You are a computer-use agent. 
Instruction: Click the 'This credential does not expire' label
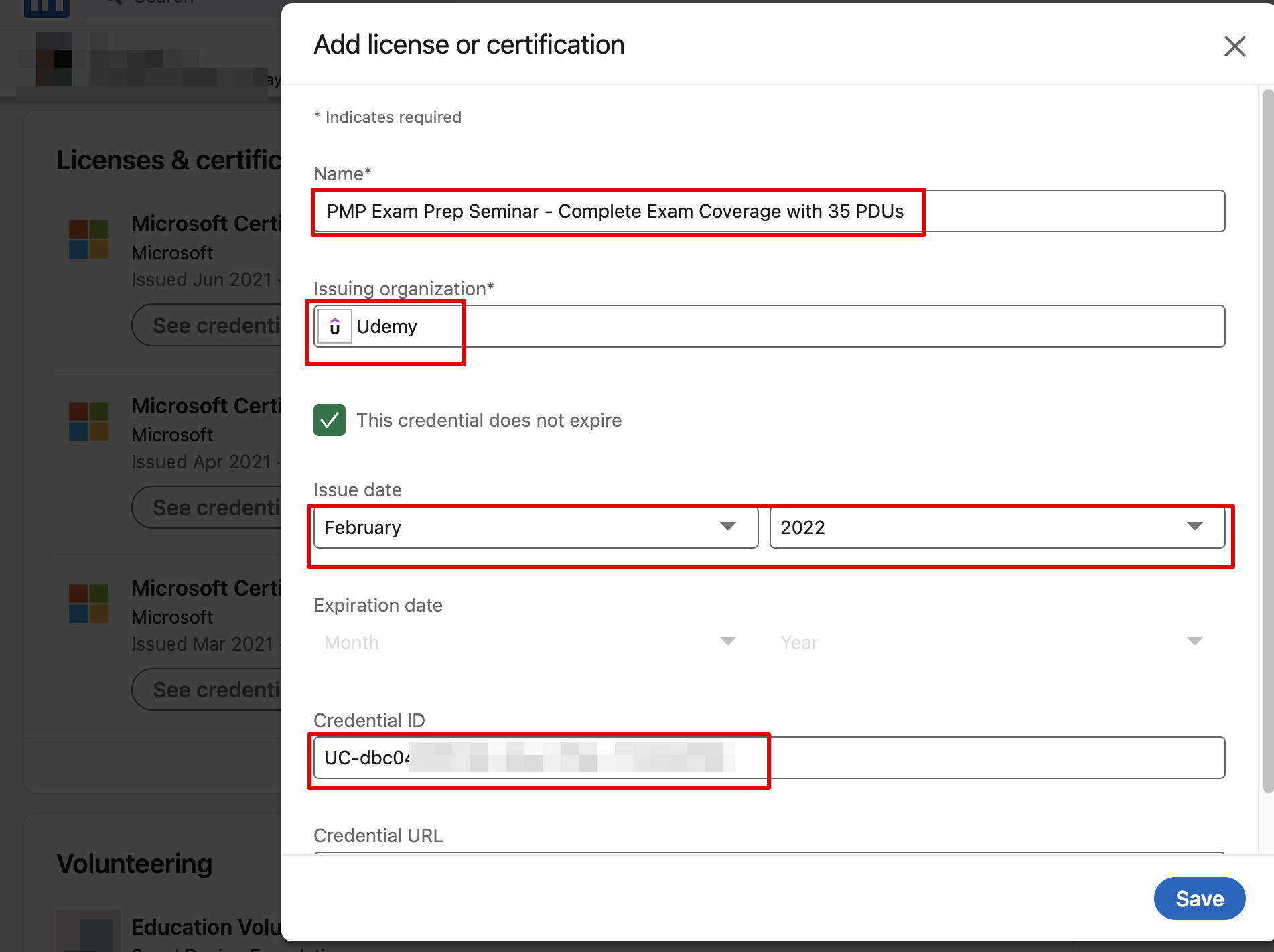tap(489, 420)
